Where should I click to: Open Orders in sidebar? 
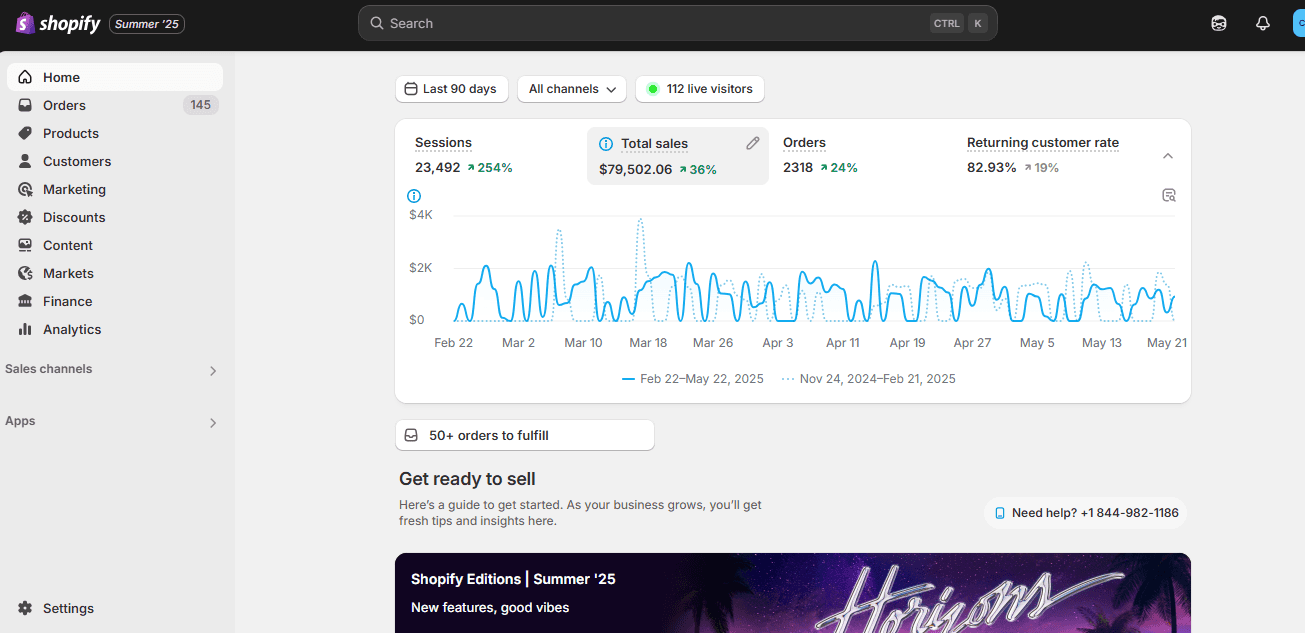(x=115, y=105)
